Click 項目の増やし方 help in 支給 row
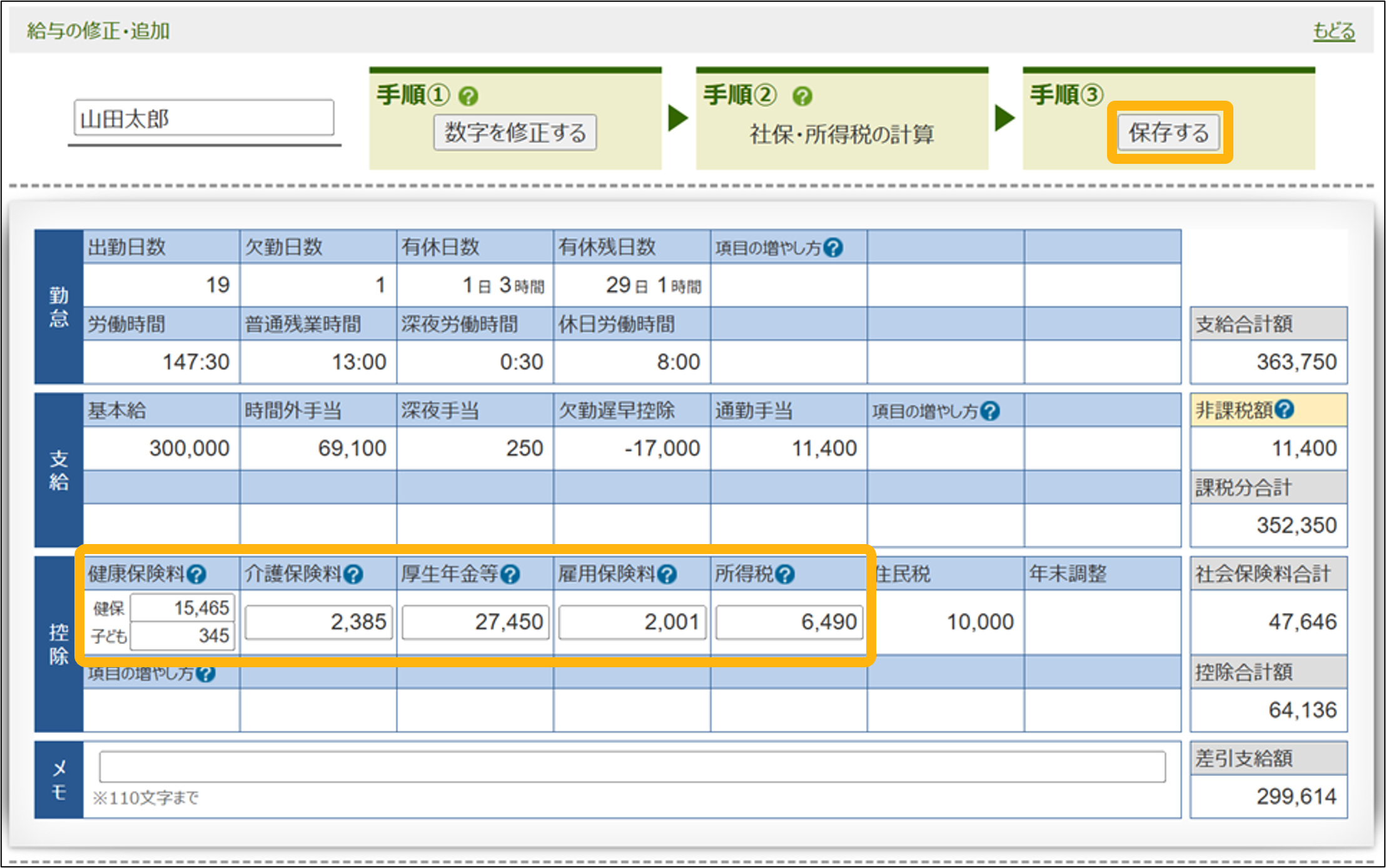Screen dimensions: 1386x868 tap(990, 411)
